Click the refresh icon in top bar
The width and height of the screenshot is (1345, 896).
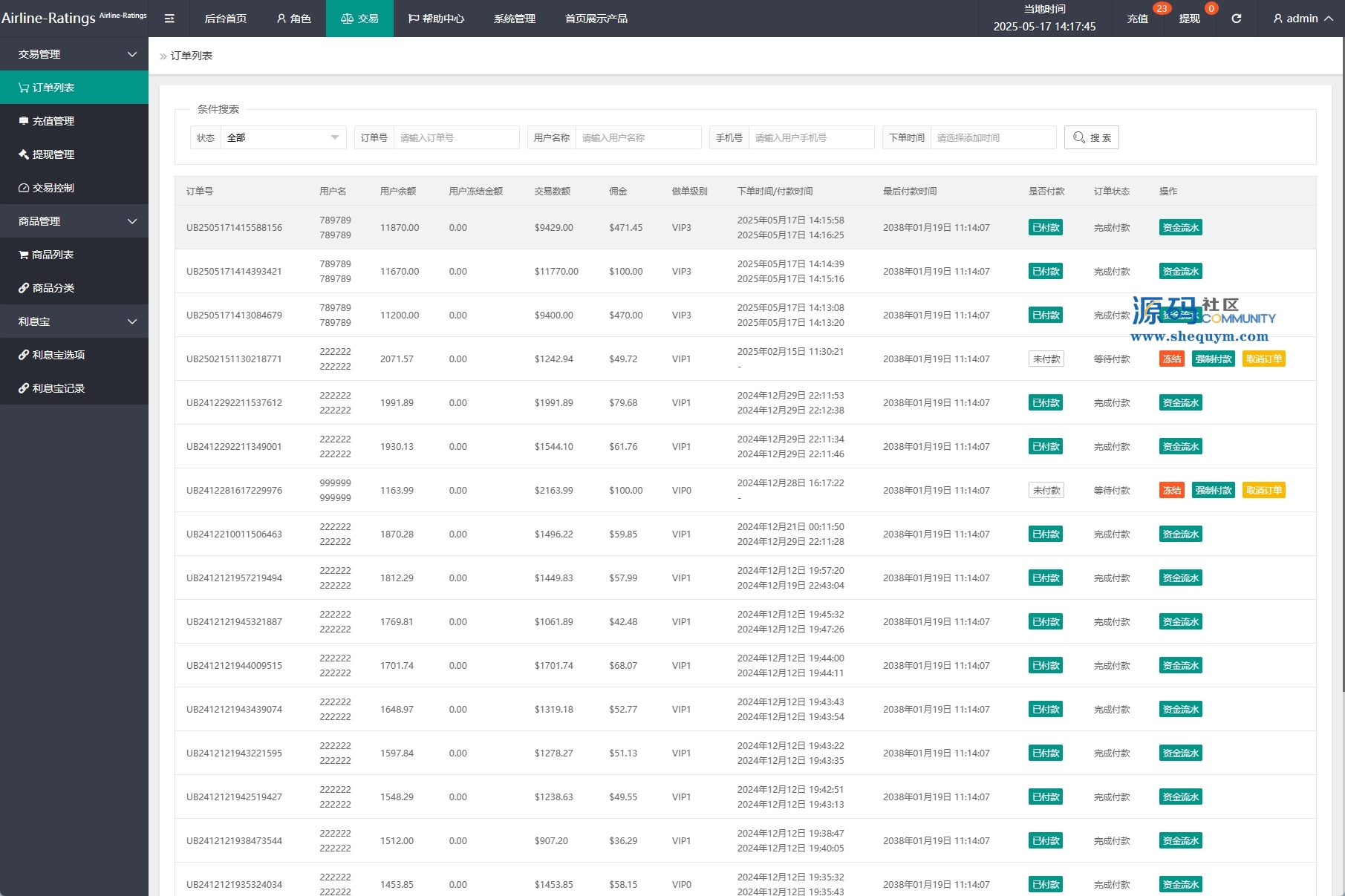click(x=1237, y=19)
